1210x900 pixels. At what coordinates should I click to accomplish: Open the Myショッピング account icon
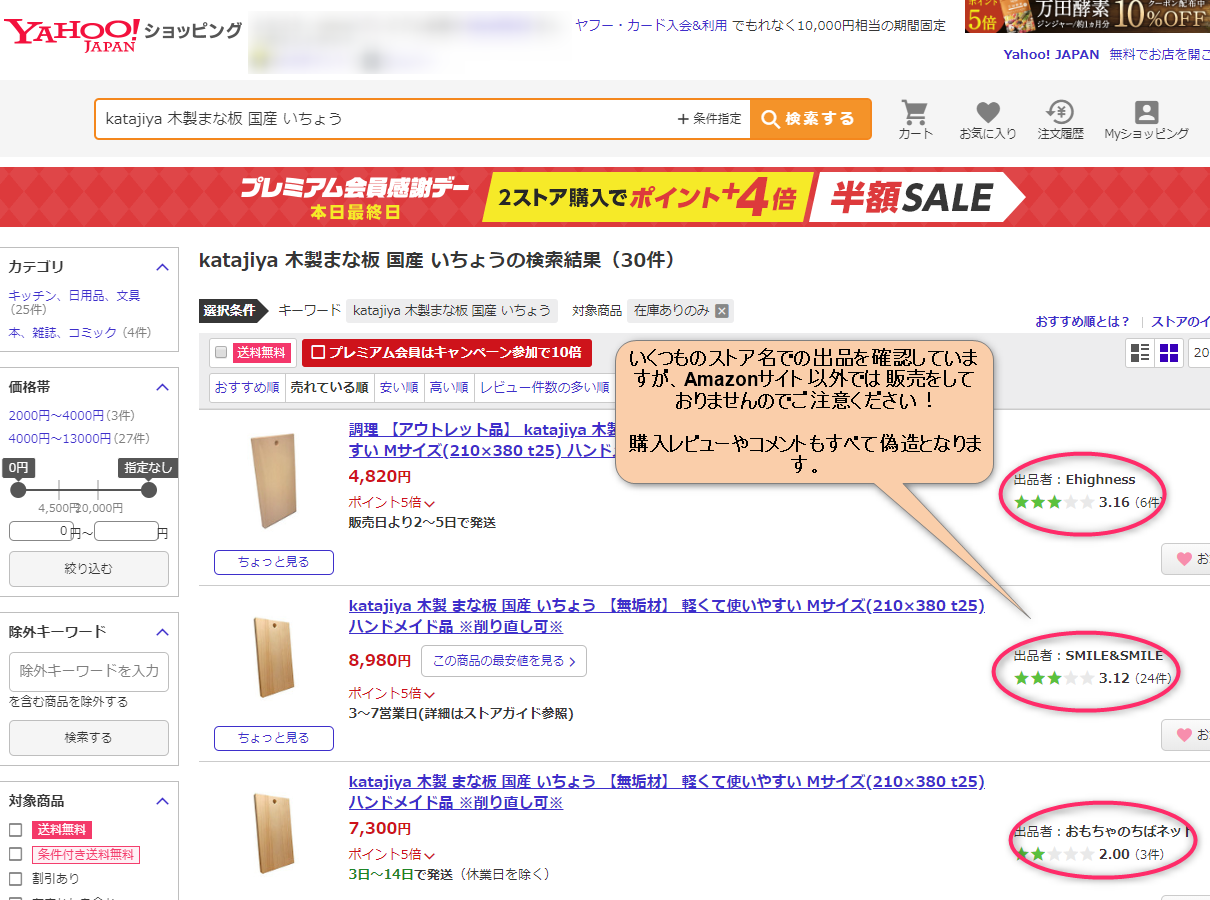(1146, 119)
